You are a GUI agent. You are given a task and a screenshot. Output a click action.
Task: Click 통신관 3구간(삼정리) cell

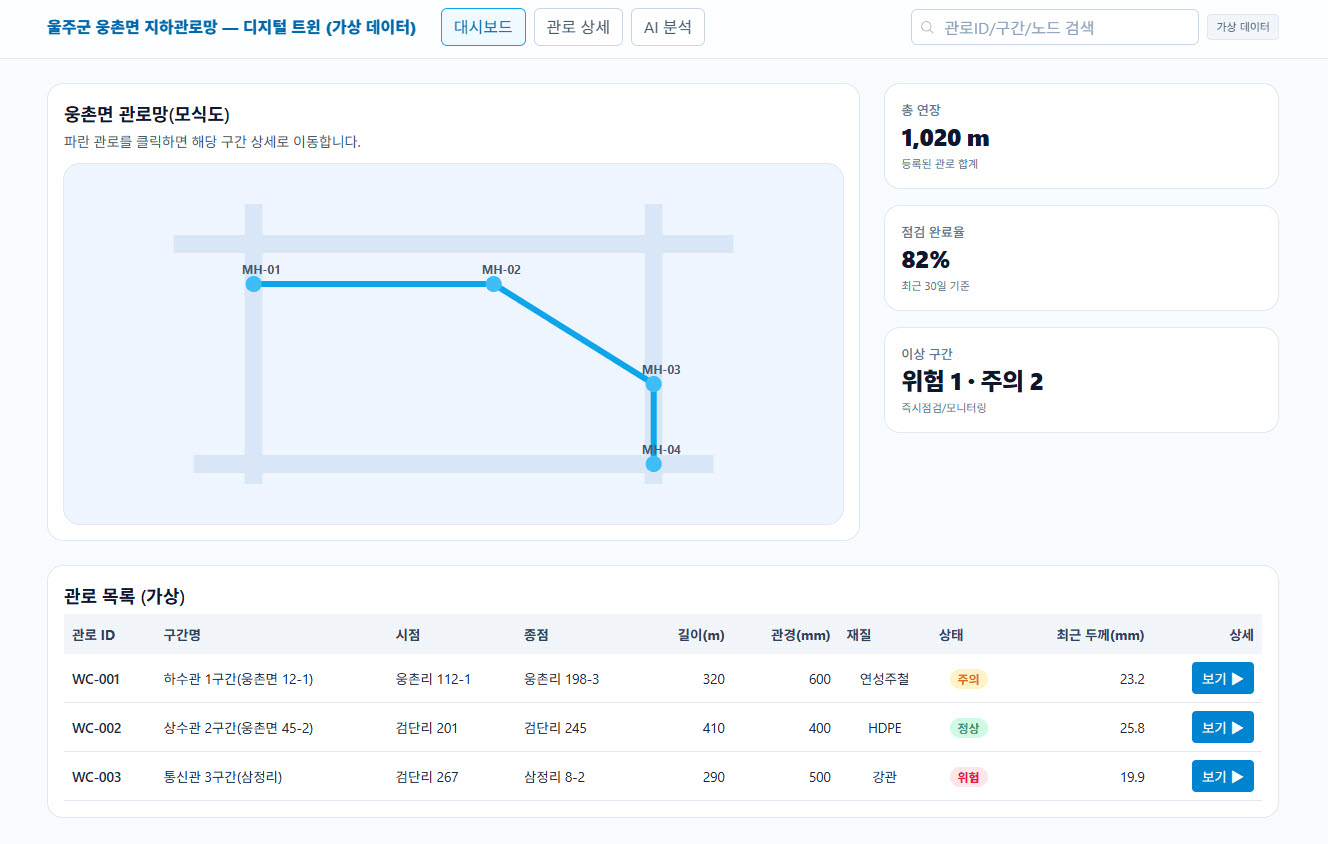[x=223, y=777]
